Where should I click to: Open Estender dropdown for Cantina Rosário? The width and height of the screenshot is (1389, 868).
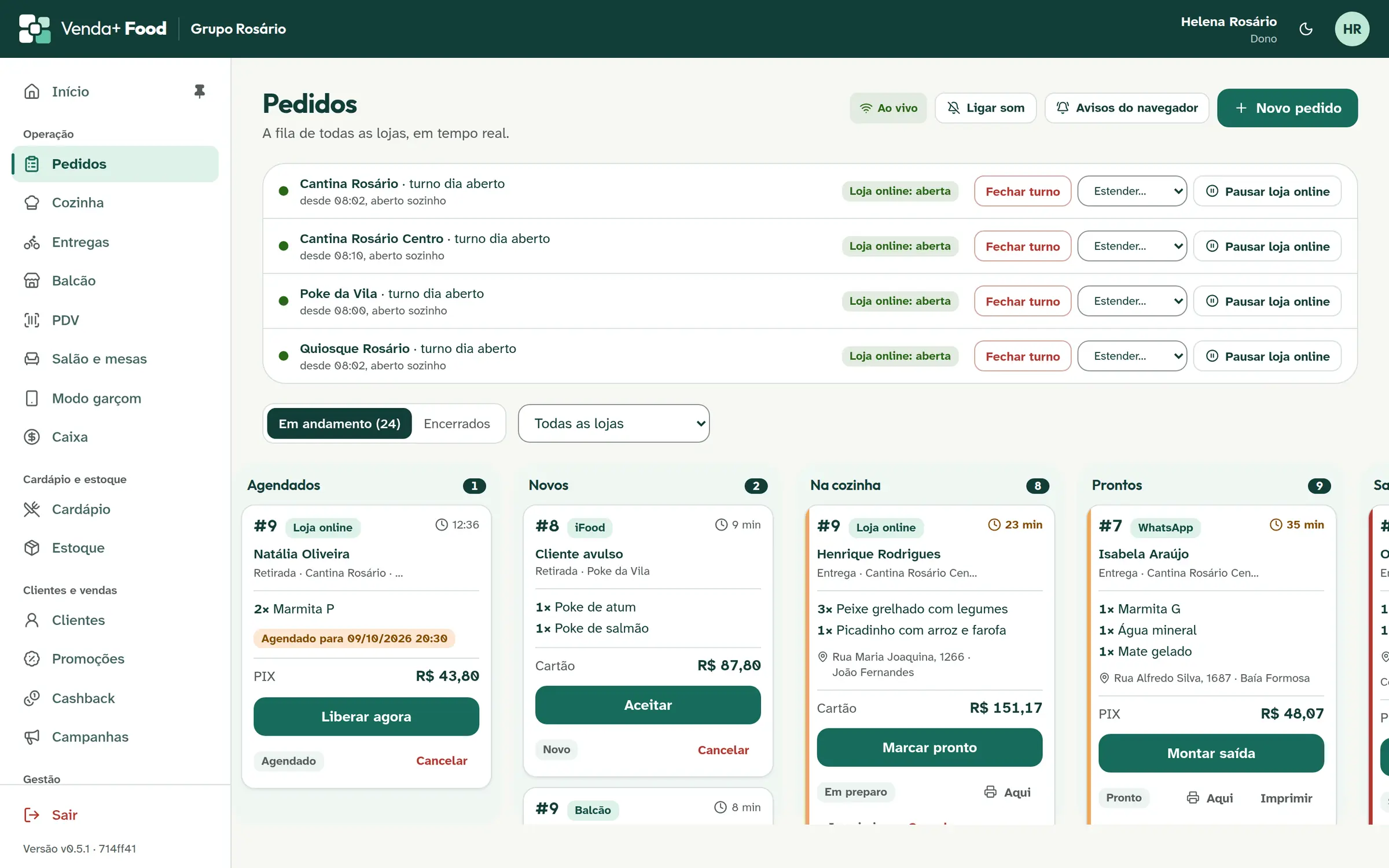(x=1132, y=191)
